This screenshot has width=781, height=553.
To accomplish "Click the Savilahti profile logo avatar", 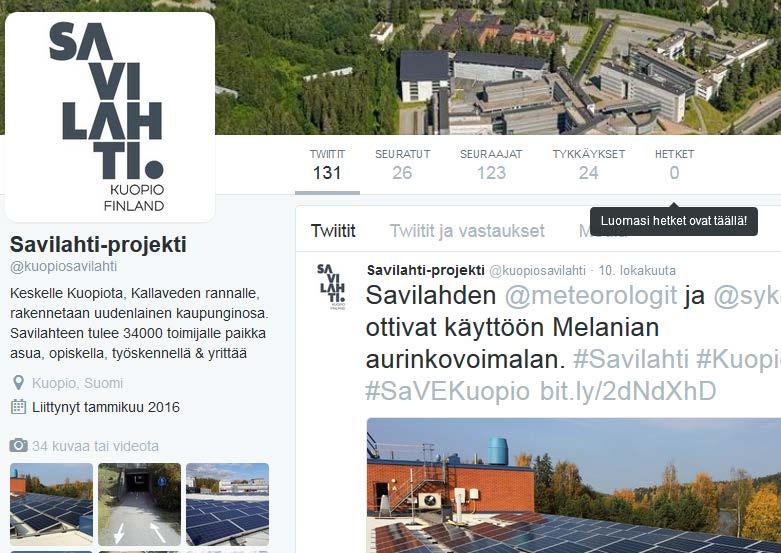I will coord(110,117).
